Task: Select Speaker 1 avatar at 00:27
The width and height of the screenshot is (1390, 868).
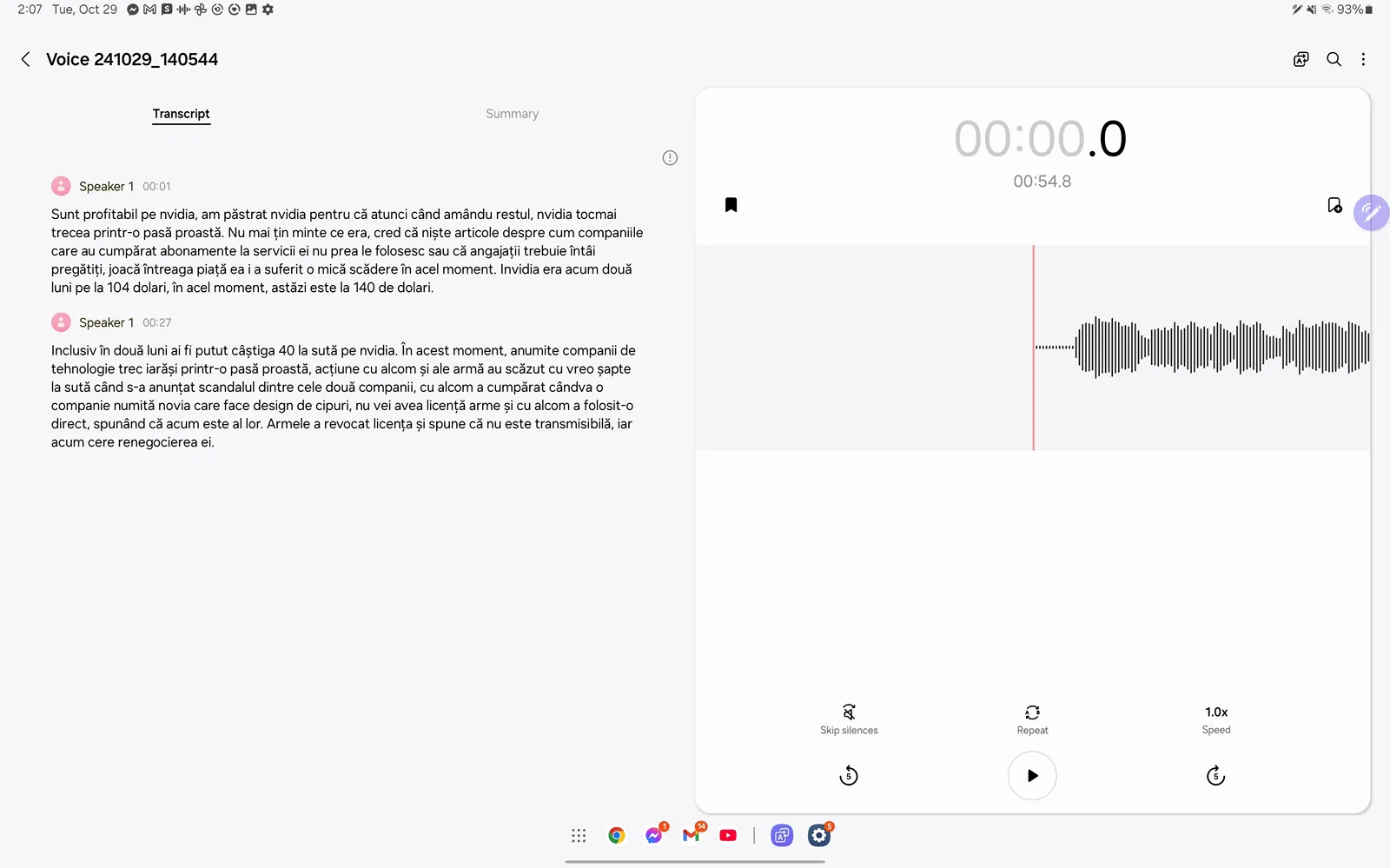Action: 61,322
